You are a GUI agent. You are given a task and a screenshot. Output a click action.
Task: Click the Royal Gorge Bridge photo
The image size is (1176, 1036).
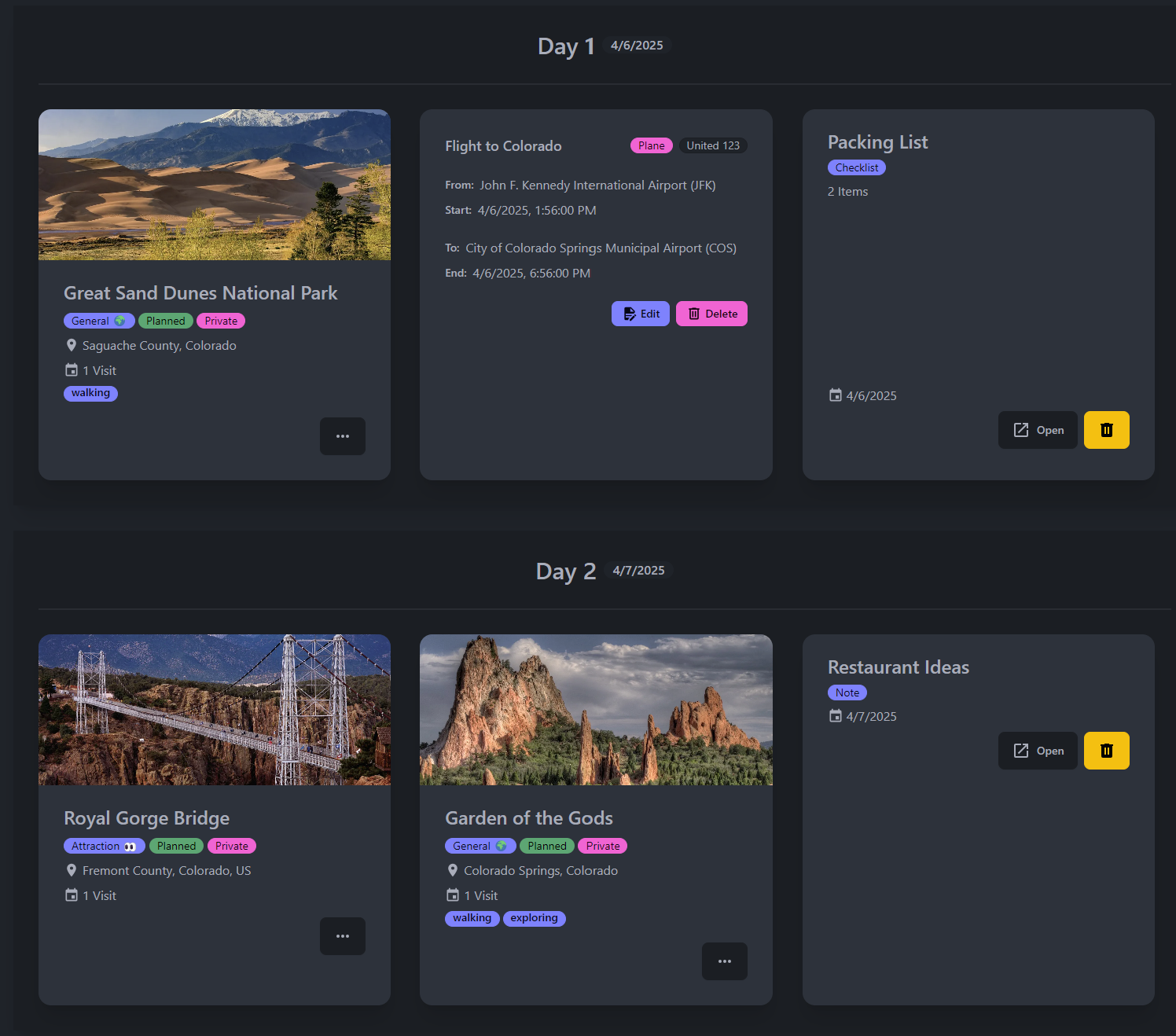click(214, 710)
